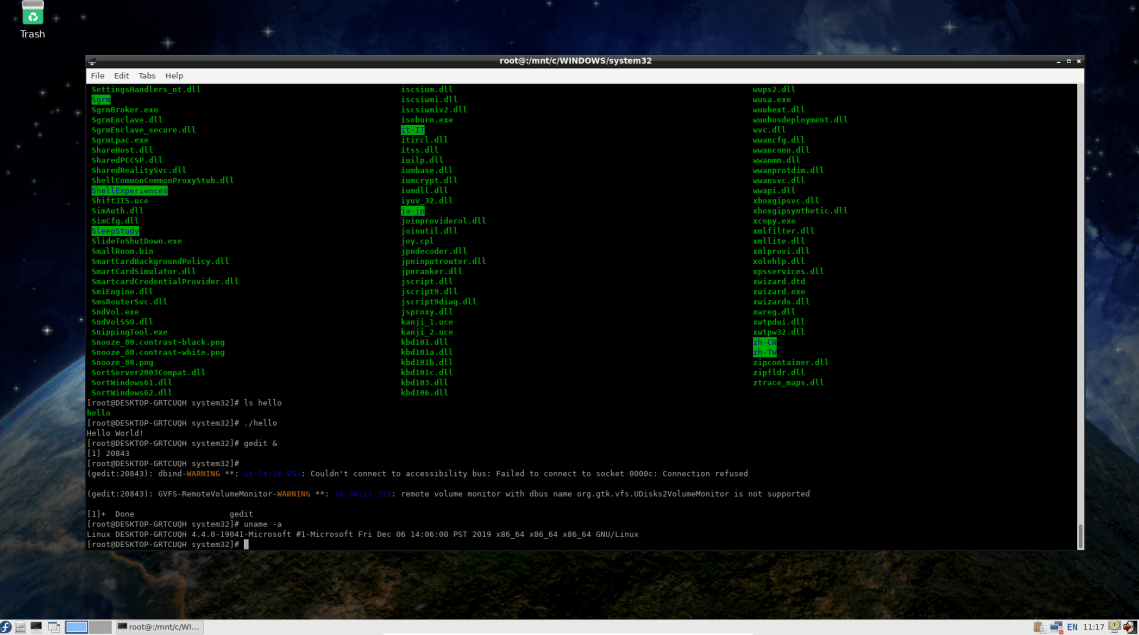Open the Help menu of the terminal
Screen dimensions: 1139x635
tap(174, 75)
